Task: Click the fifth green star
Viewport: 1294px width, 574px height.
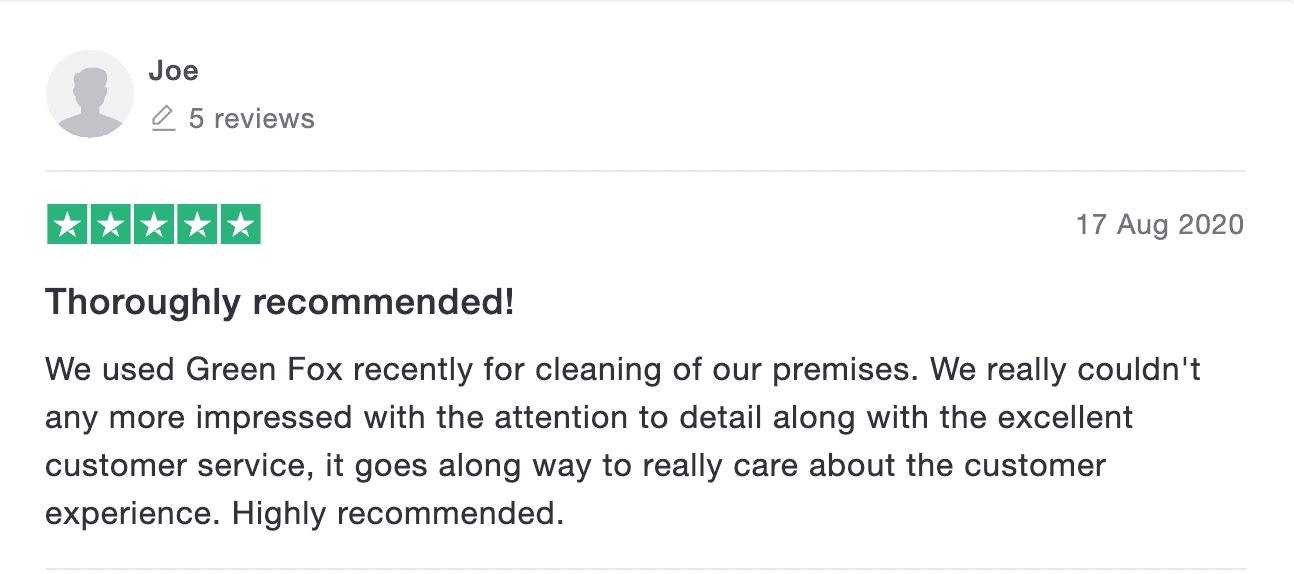Action: (x=240, y=225)
